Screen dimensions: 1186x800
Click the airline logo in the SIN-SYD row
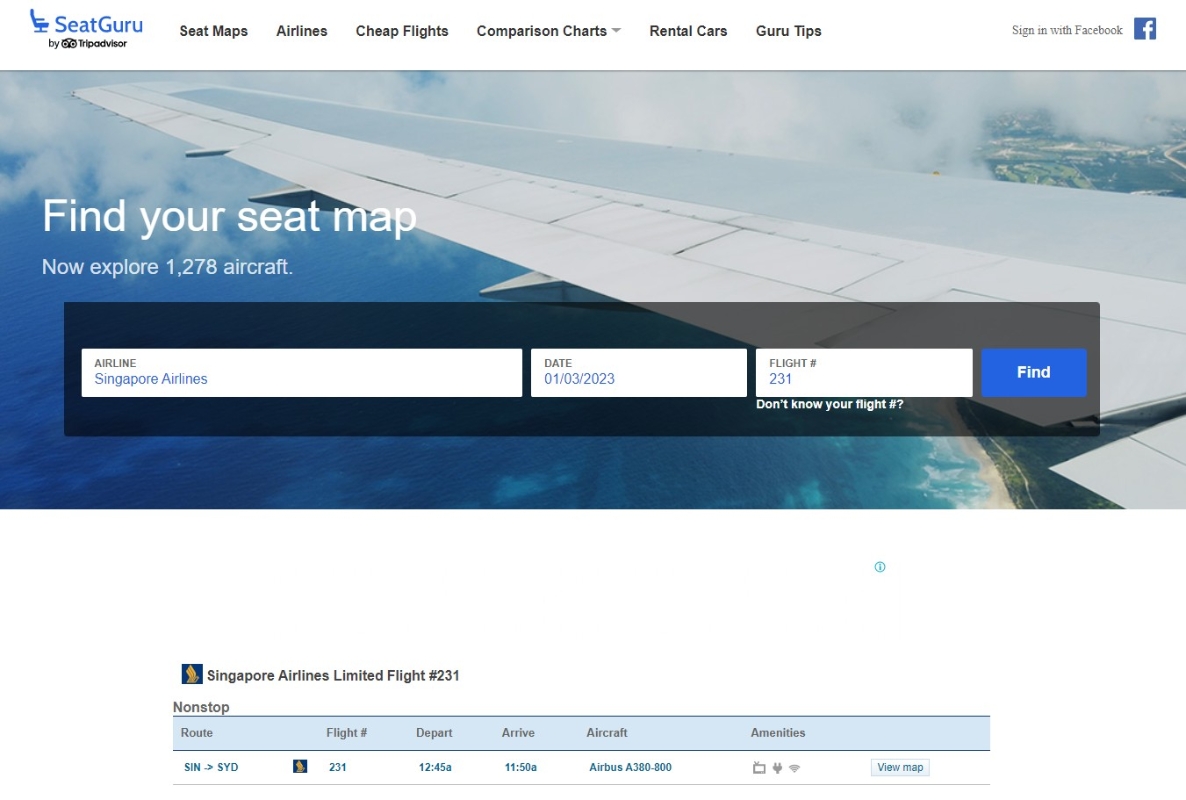coord(300,767)
